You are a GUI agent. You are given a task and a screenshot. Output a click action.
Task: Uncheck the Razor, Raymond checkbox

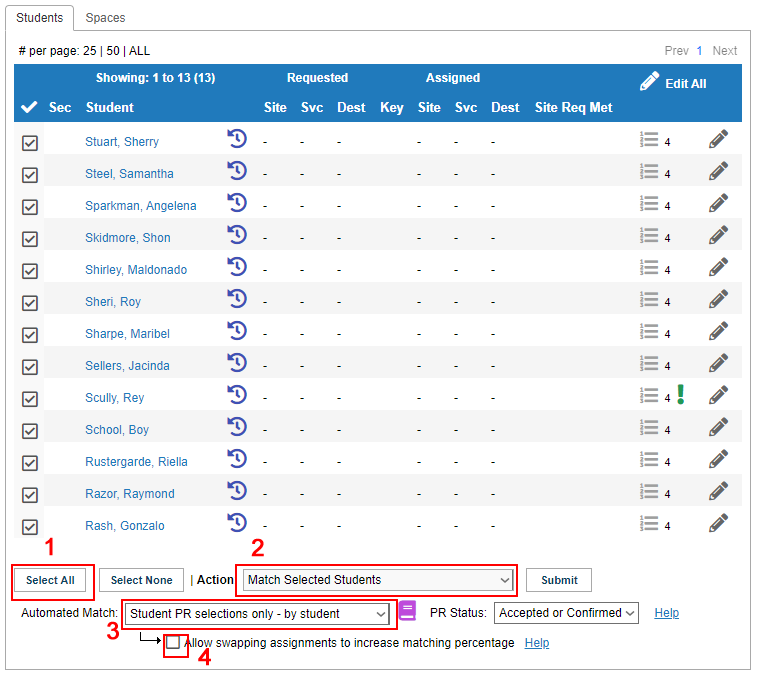click(29, 494)
